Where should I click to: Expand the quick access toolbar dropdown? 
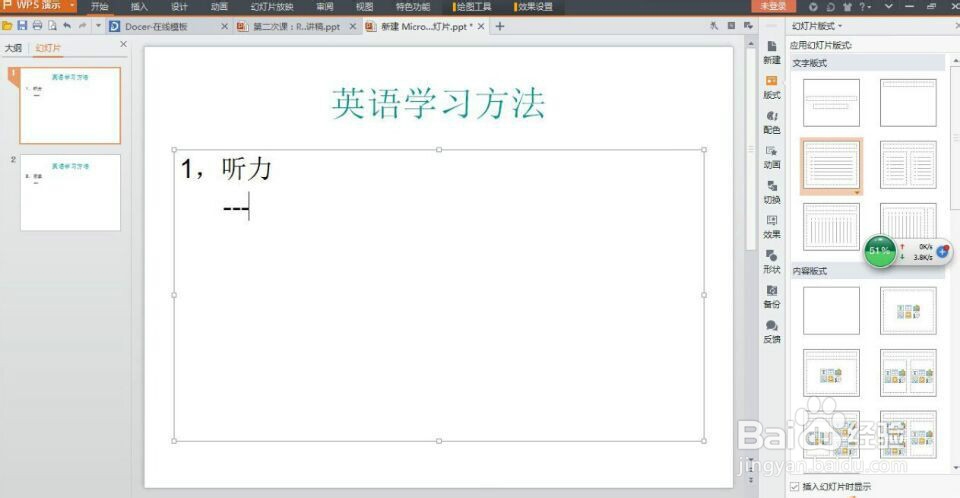click(98, 26)
